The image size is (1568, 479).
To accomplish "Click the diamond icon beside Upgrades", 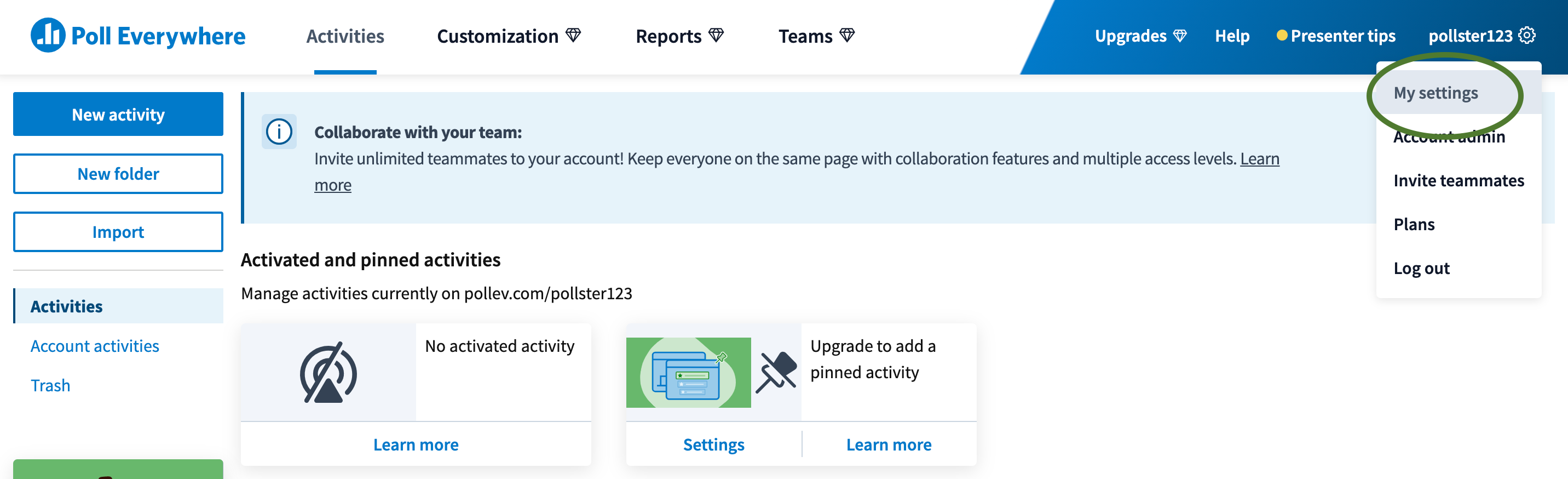I will click(1180, 36).
